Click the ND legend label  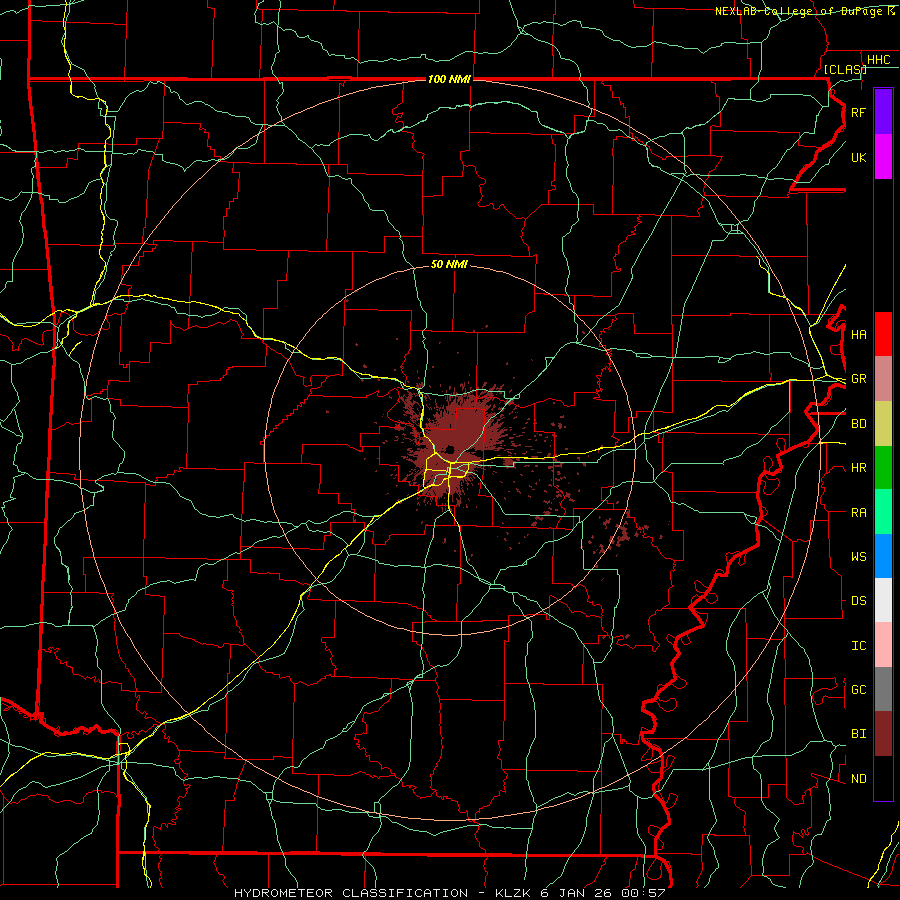pos(858,779)
